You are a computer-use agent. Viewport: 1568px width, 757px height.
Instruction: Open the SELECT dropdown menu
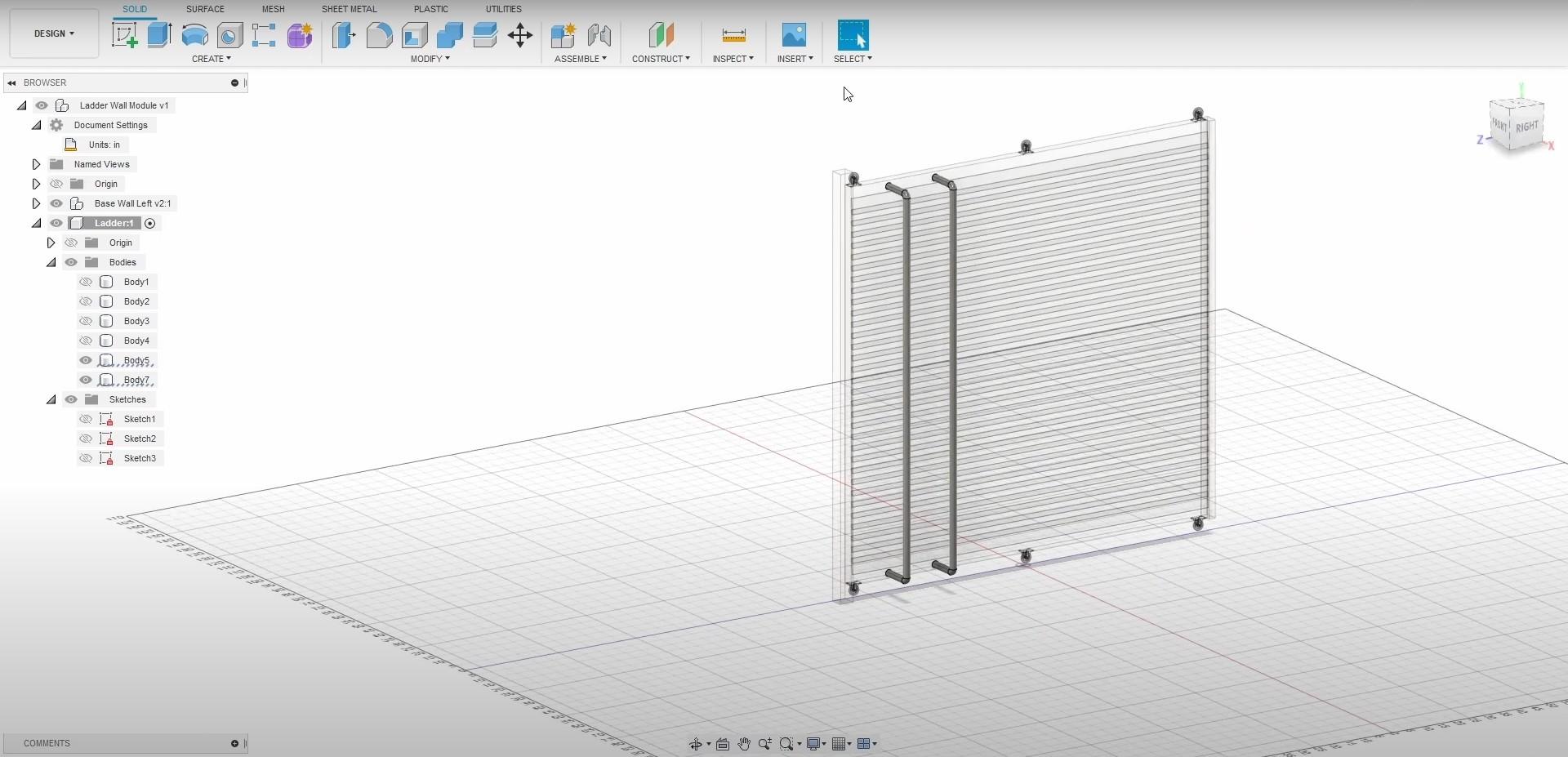pyautogui.click(x=853, y=59)
